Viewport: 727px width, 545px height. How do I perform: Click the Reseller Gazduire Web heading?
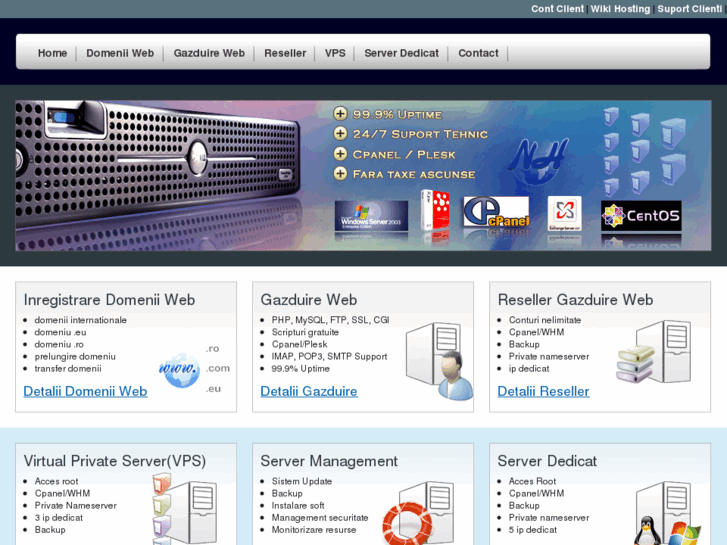(x=575, y=300)
